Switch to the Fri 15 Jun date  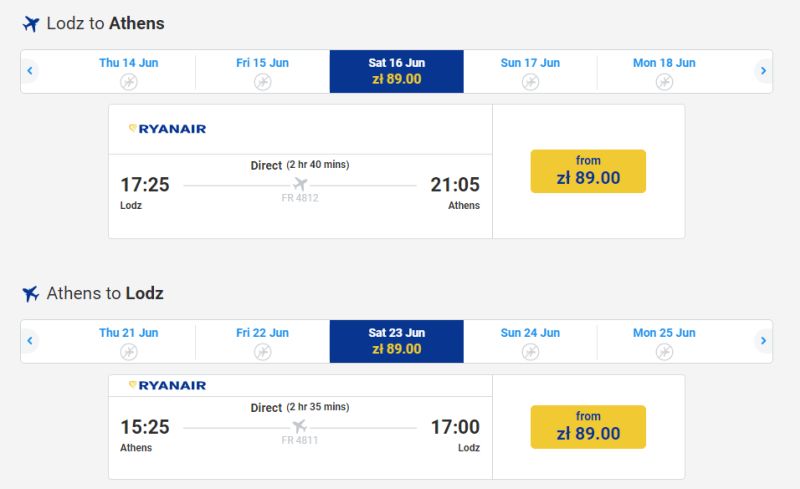point(262,71)
